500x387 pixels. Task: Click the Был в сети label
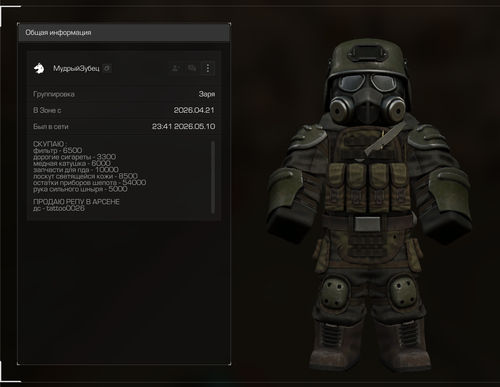(x=51, y=127)
